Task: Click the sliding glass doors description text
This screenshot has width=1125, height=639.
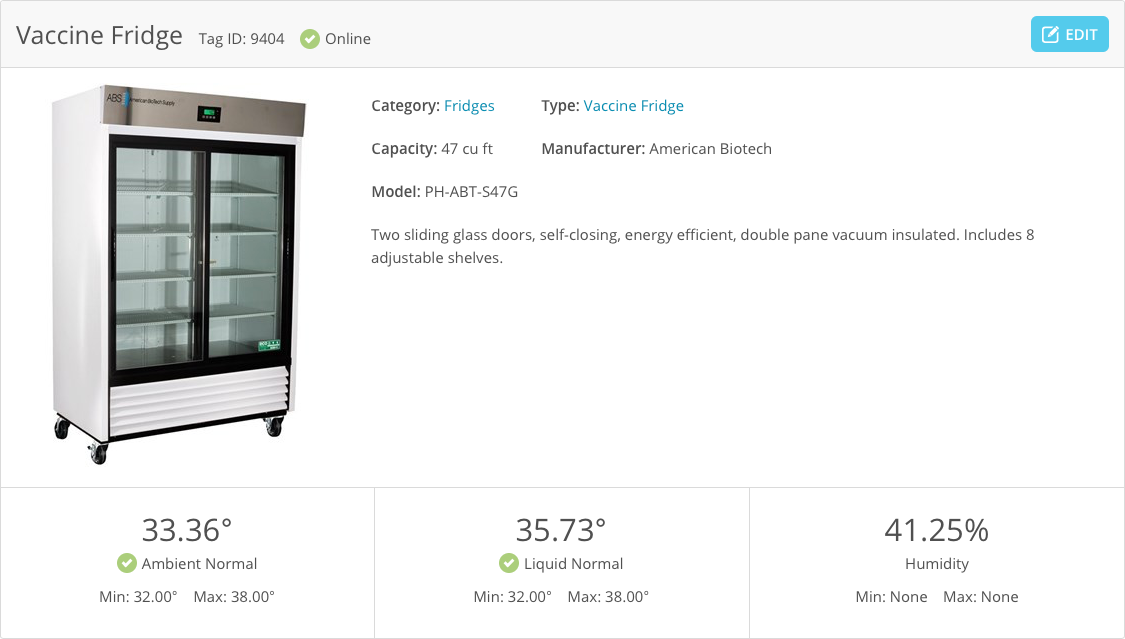Action: pos(702,246)
